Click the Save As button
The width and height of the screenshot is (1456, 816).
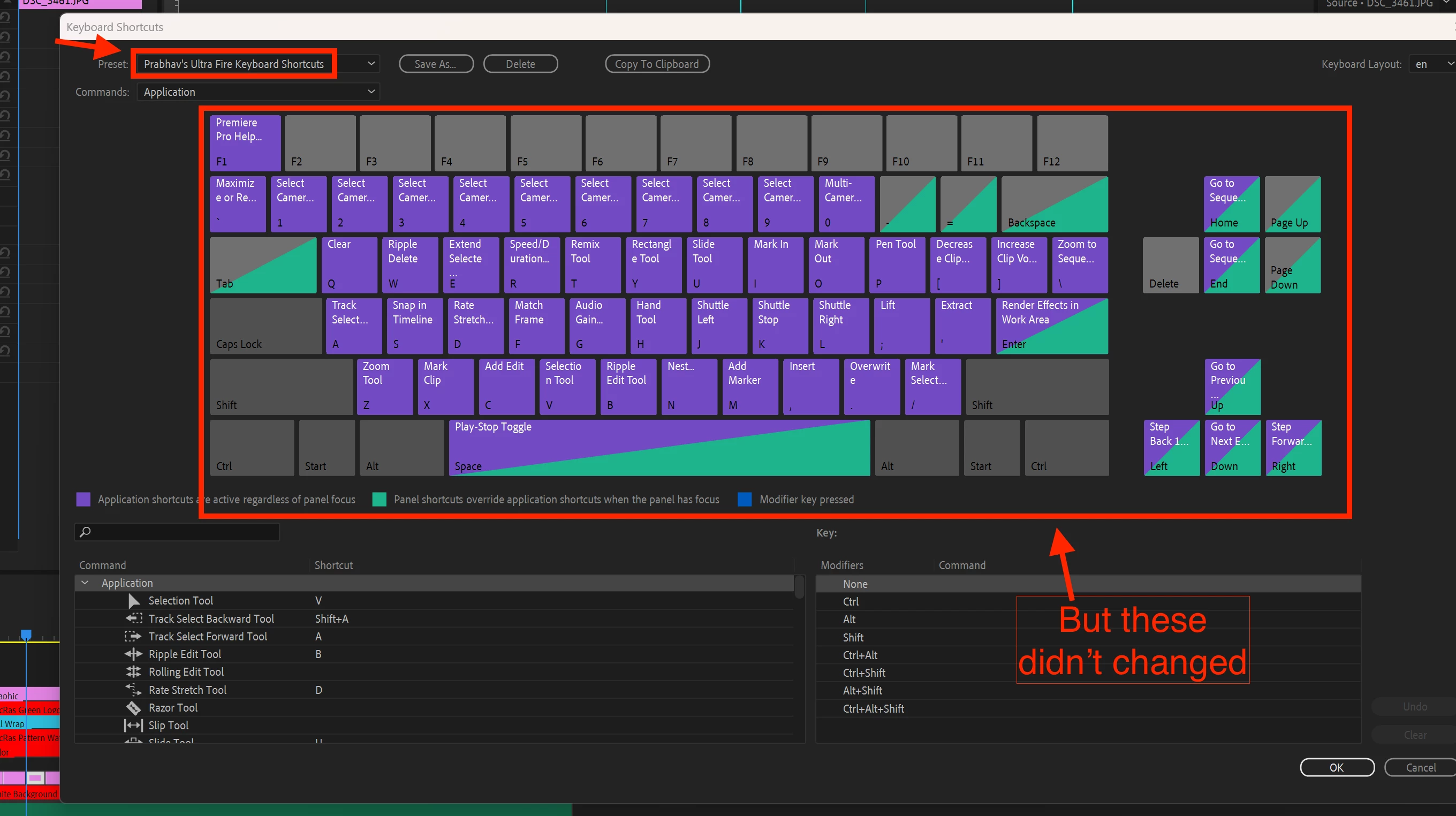(x=435, y=64)
